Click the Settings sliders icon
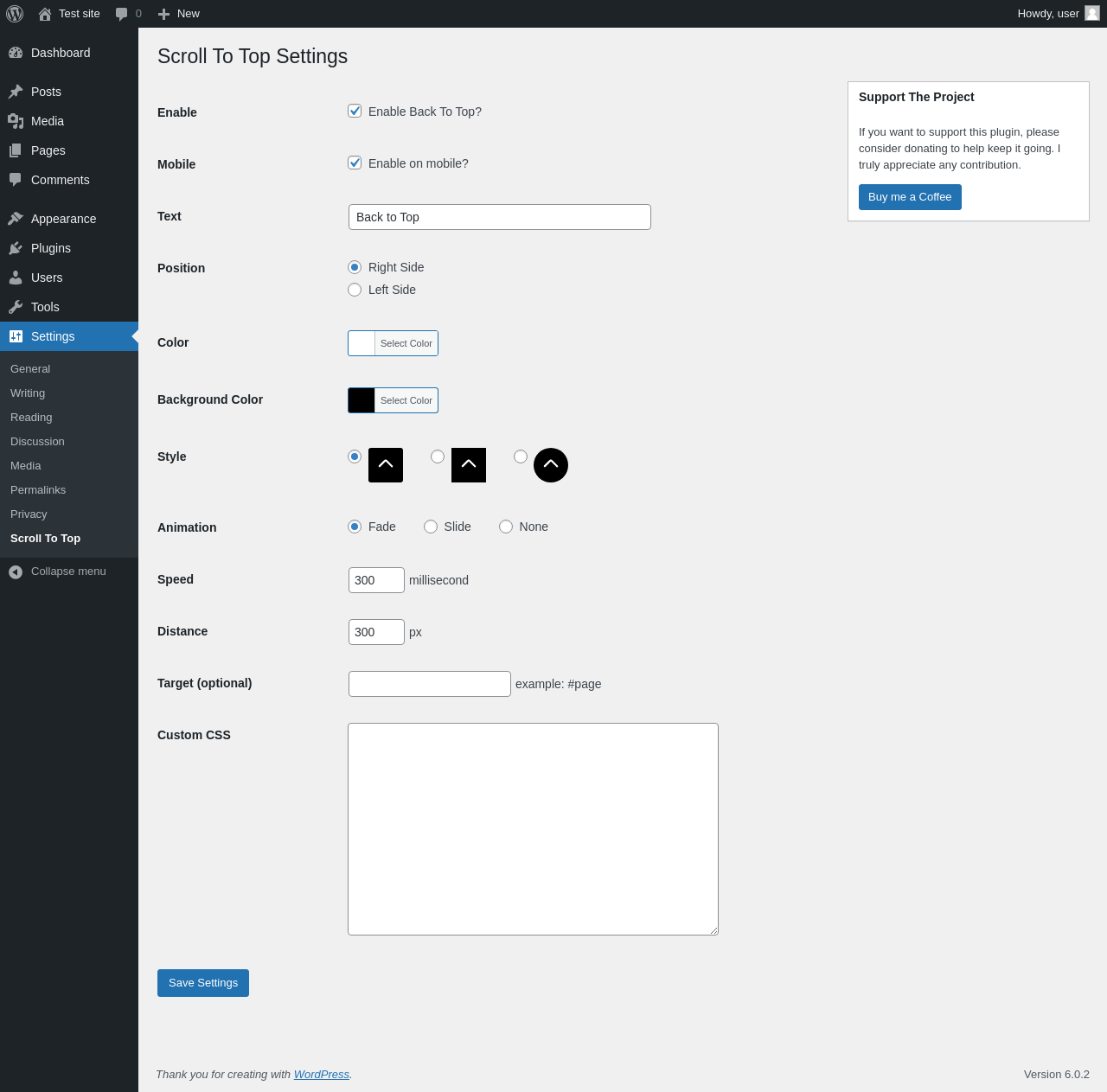 [x=16, y=336]
